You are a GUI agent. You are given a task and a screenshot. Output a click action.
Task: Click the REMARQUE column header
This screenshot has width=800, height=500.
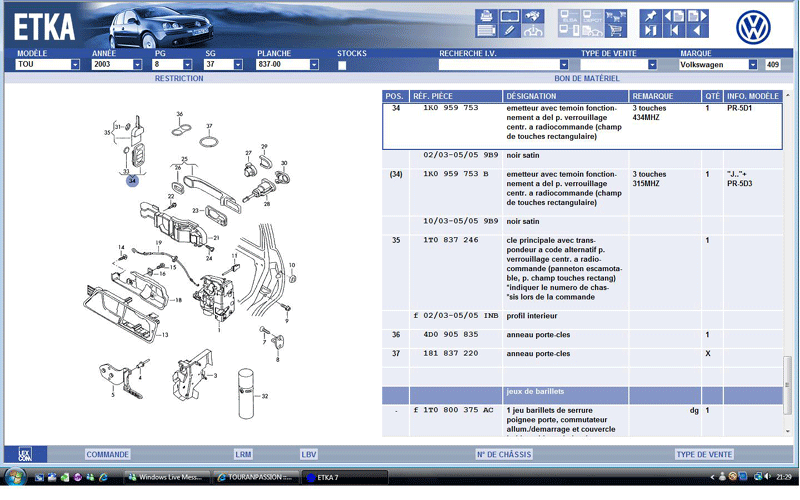click(x=665, y=96)
